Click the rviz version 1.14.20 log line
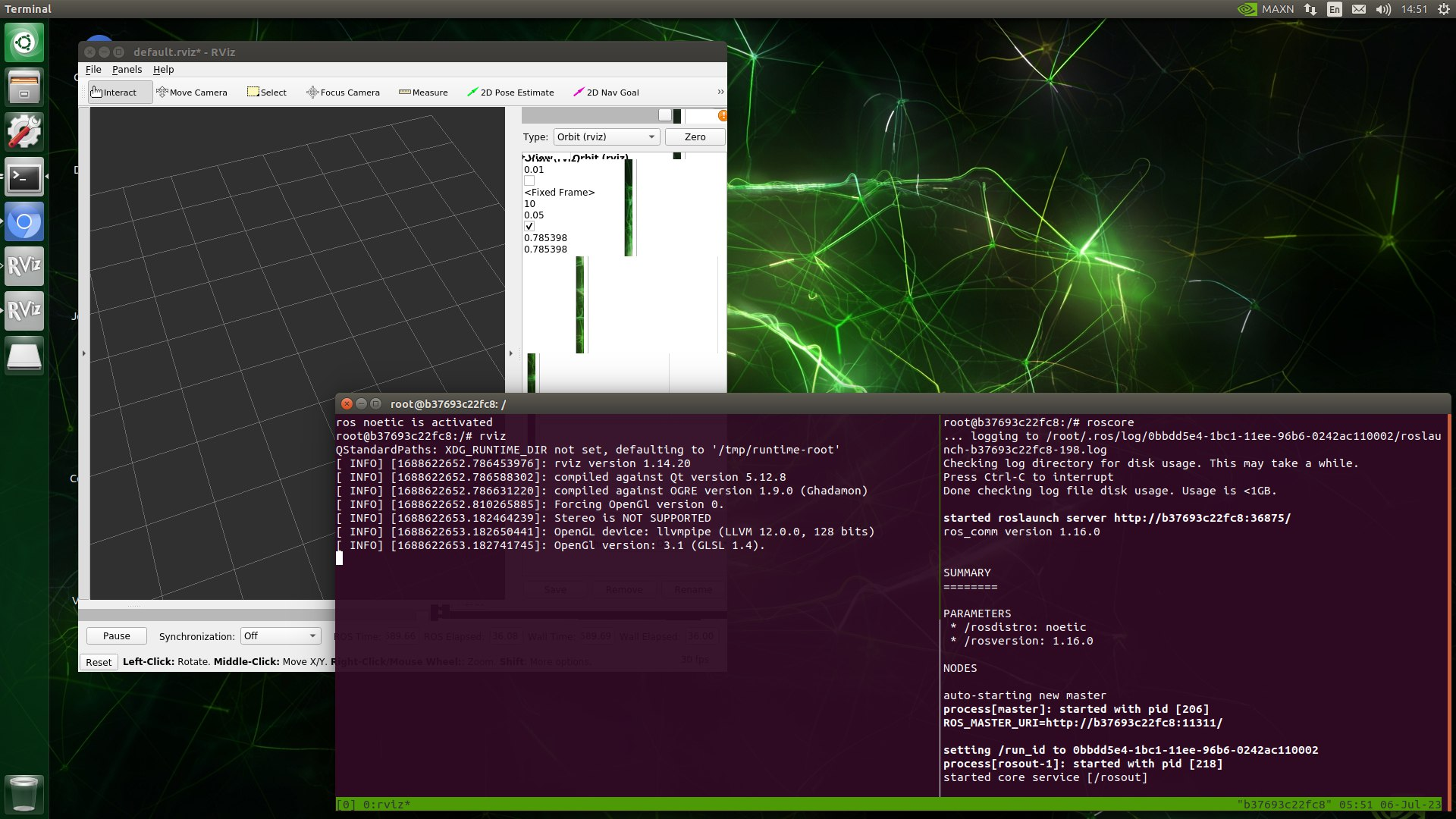Viewport: 1456px width, 819px height. (x=513, y=463)
